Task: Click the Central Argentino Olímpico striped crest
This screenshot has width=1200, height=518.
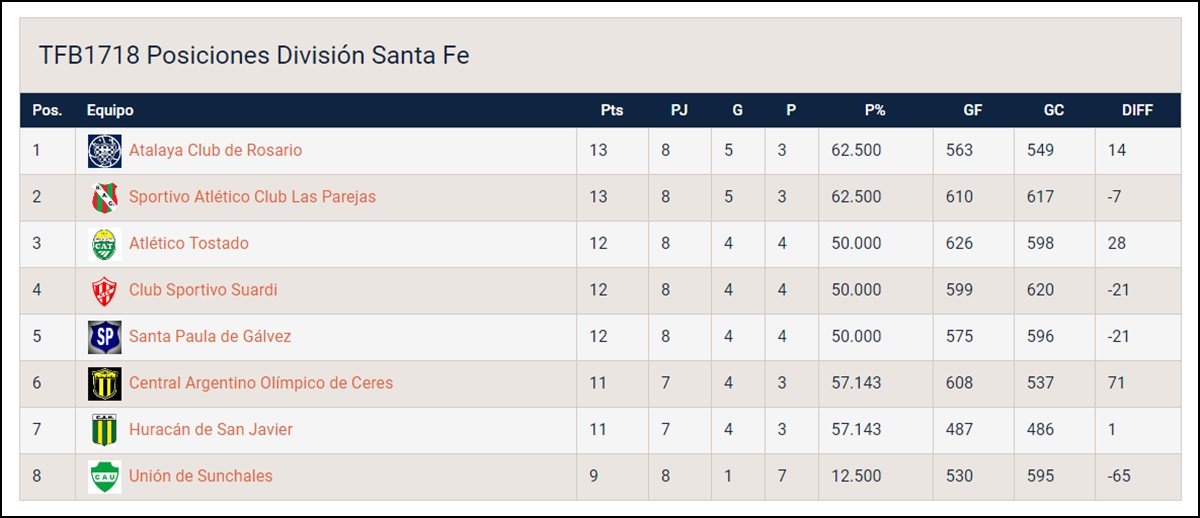Action: [104, 383]
